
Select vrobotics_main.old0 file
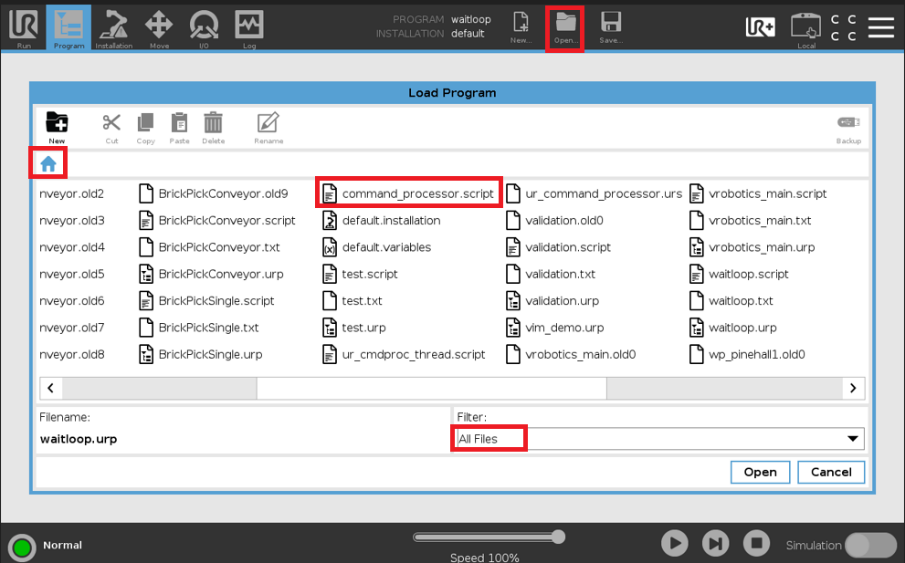click(x=571, y=354)
